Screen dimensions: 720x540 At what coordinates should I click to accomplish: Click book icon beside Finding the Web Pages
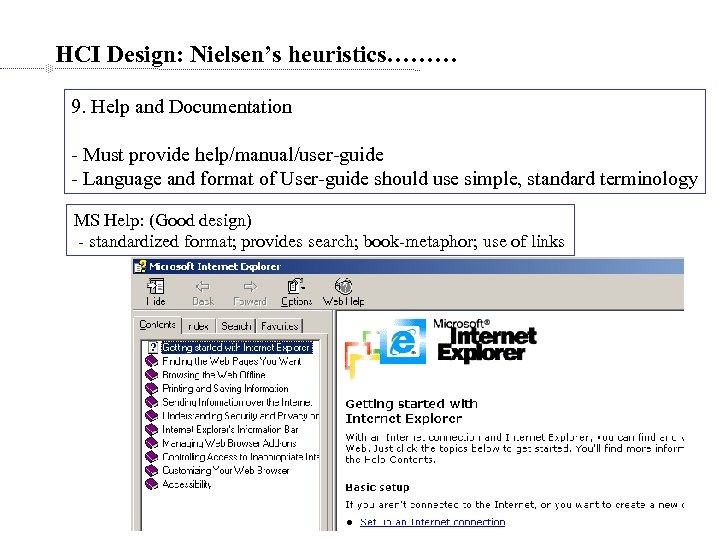pos(152,361)
